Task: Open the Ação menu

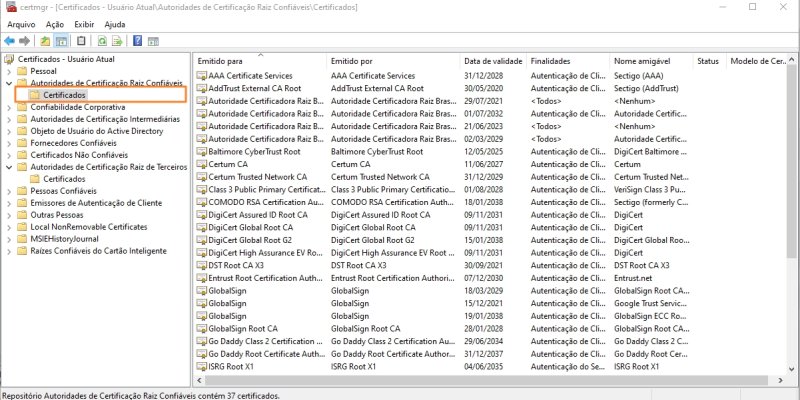Action: (55, 24)
